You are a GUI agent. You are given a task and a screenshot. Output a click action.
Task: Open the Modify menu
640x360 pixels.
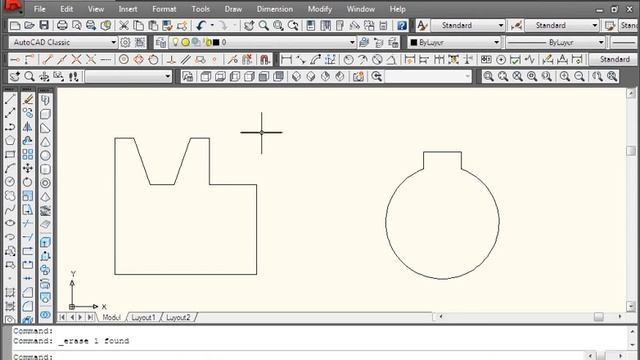[320, 9]
